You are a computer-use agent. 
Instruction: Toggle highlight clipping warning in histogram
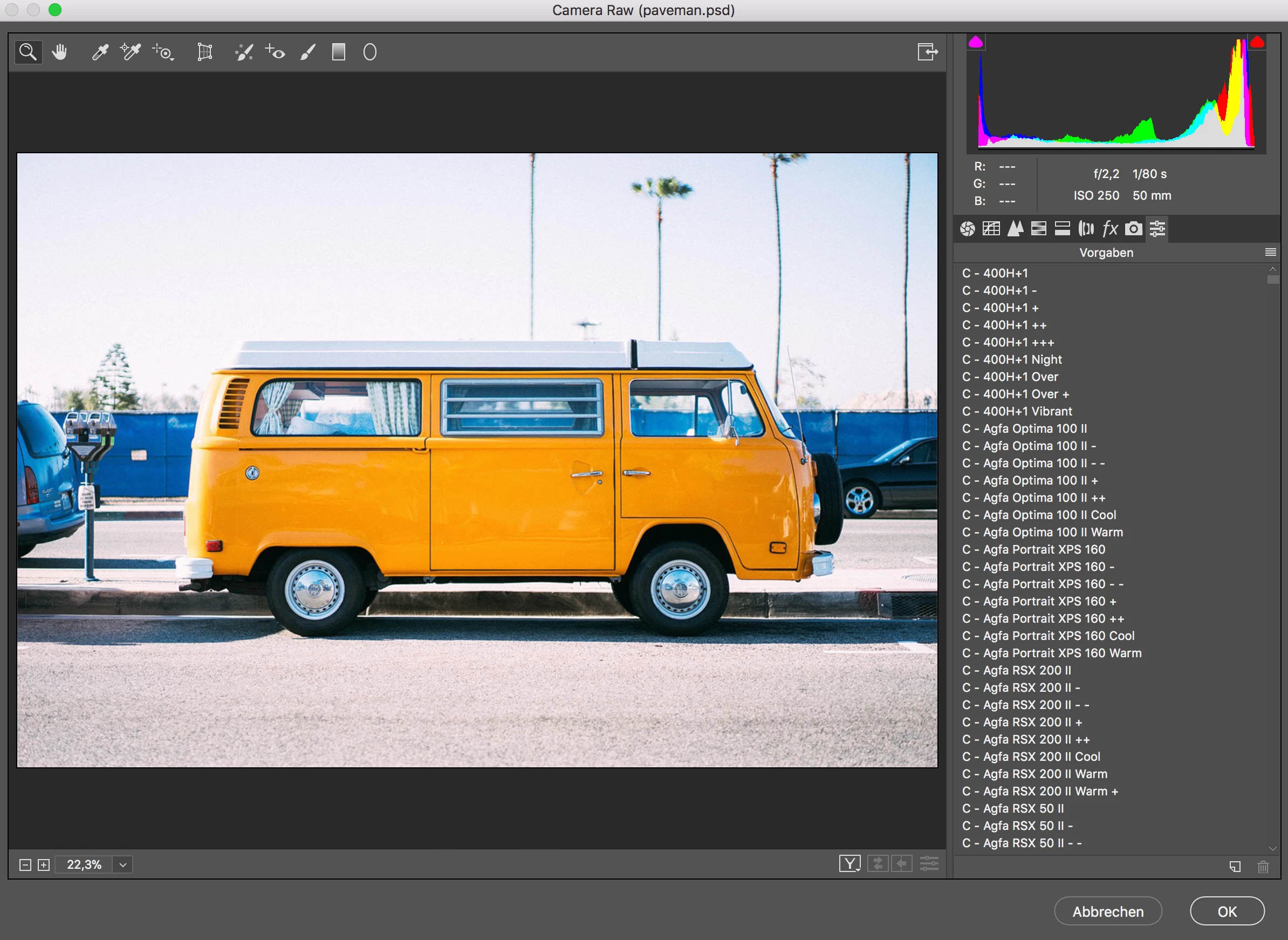point(1257,42)
